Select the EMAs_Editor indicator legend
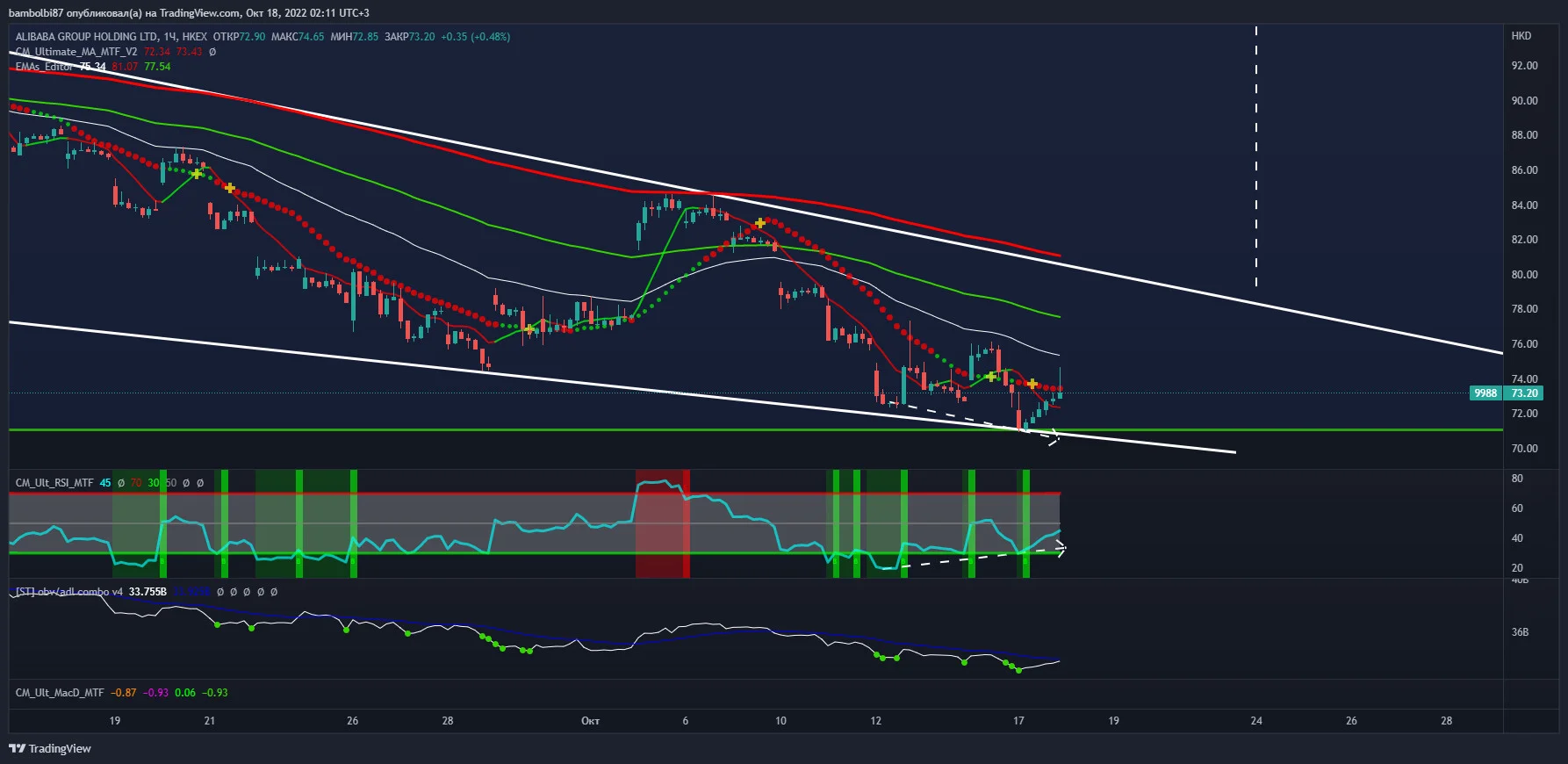1568x764 pixels. (44, 67)
